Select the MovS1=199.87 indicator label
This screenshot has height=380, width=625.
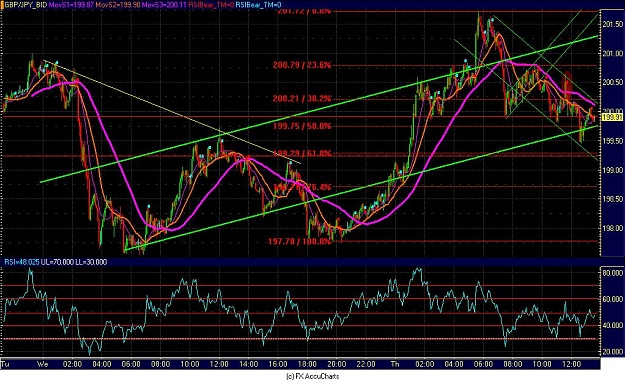(71, 5)
